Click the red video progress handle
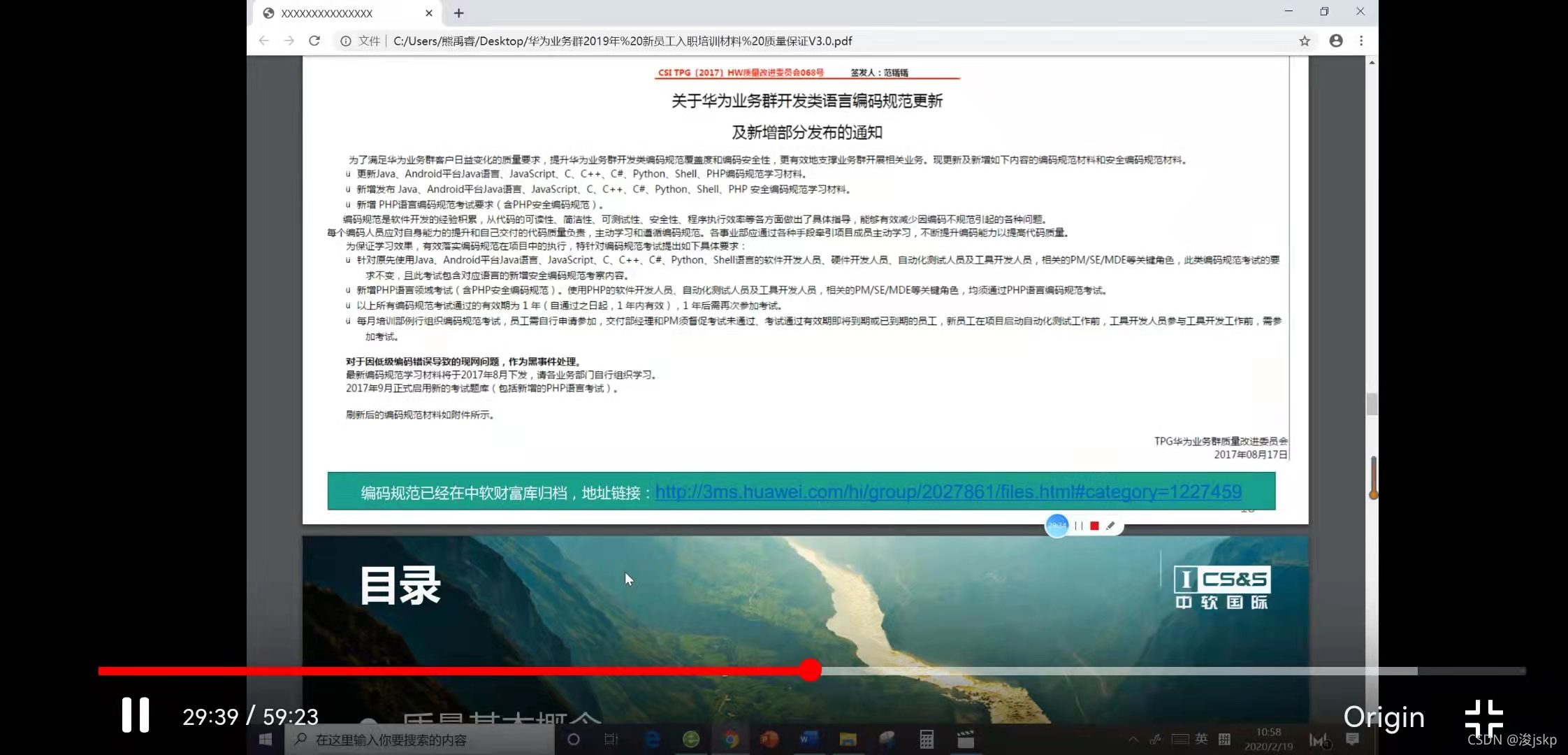 (x=810, y=670)
